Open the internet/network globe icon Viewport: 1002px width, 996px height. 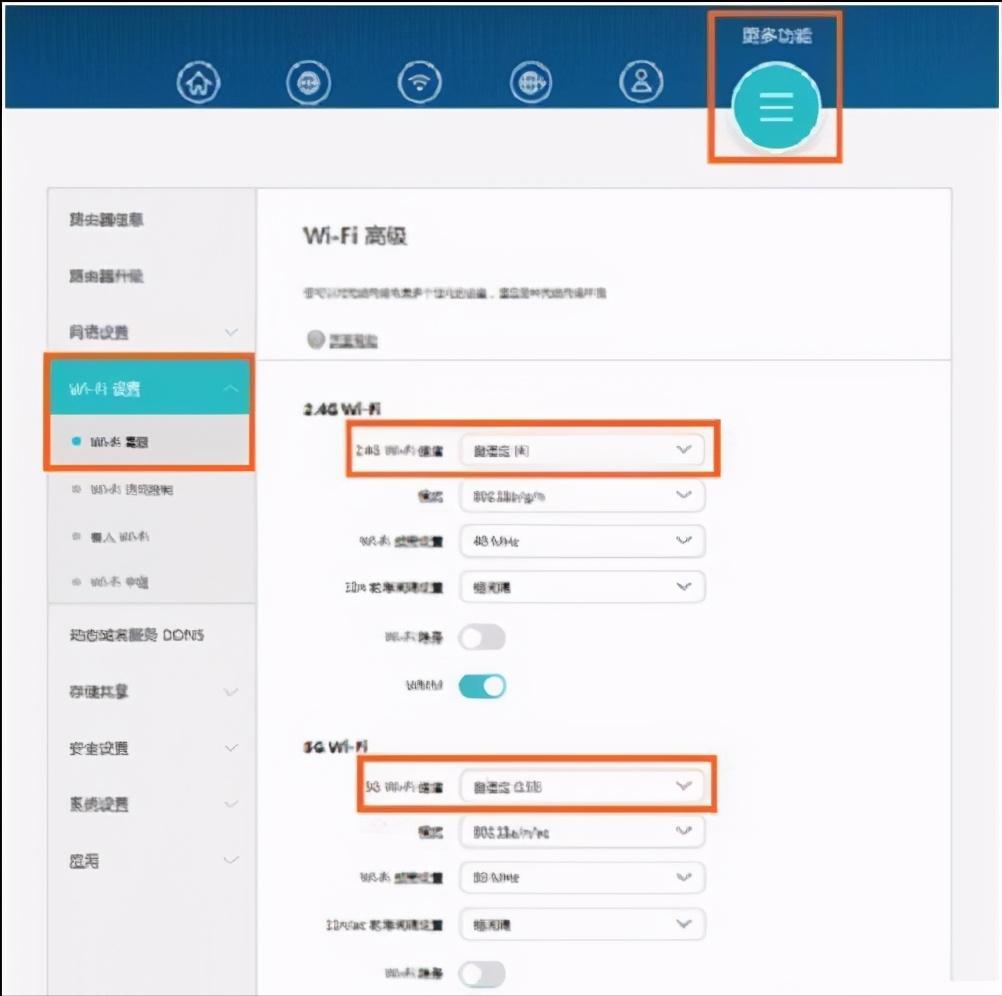(531, 83)
